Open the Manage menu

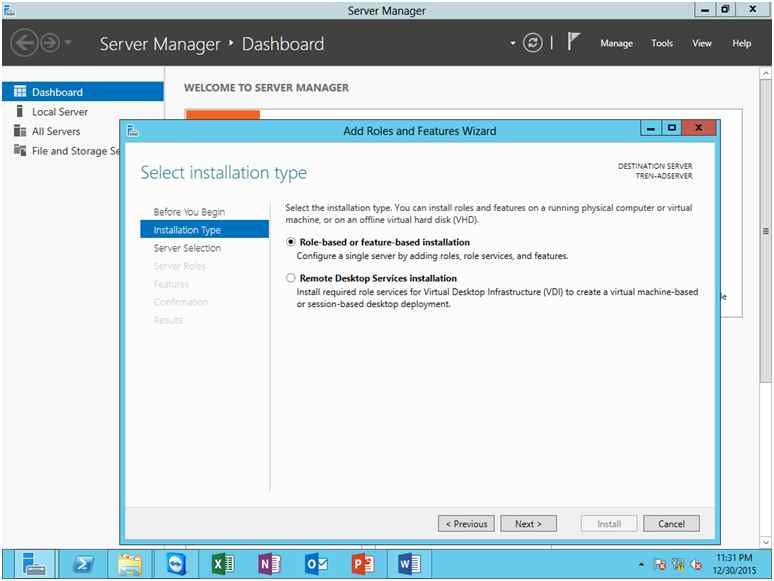[617, 43]
